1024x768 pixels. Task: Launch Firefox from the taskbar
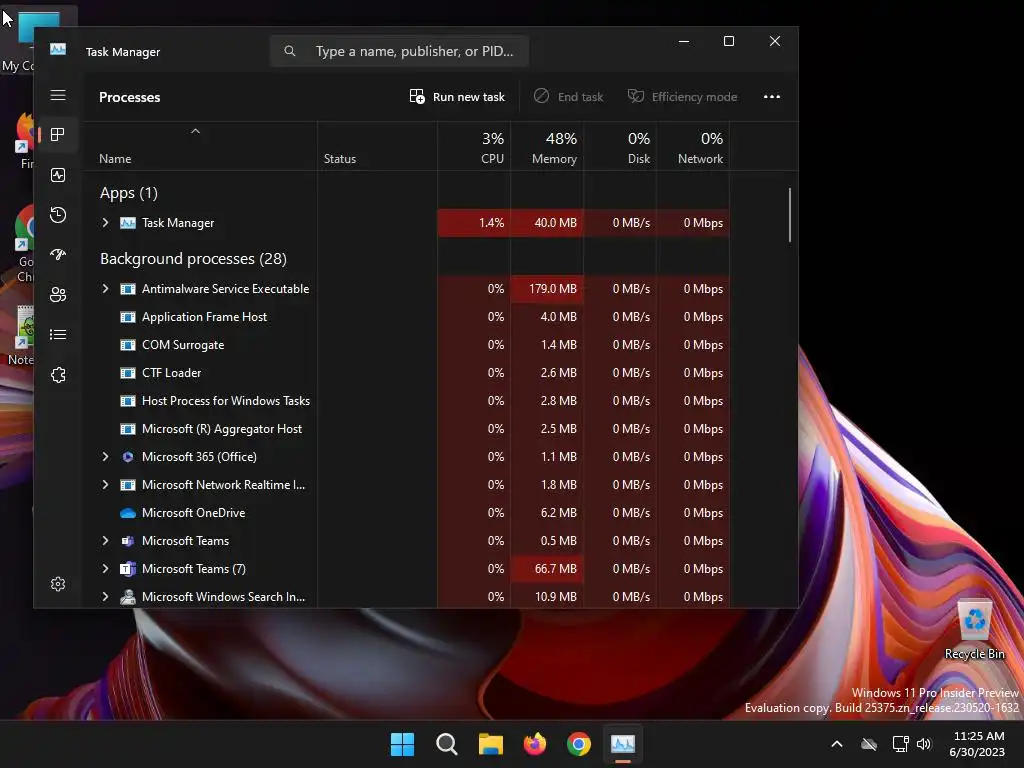pos(535,744)
